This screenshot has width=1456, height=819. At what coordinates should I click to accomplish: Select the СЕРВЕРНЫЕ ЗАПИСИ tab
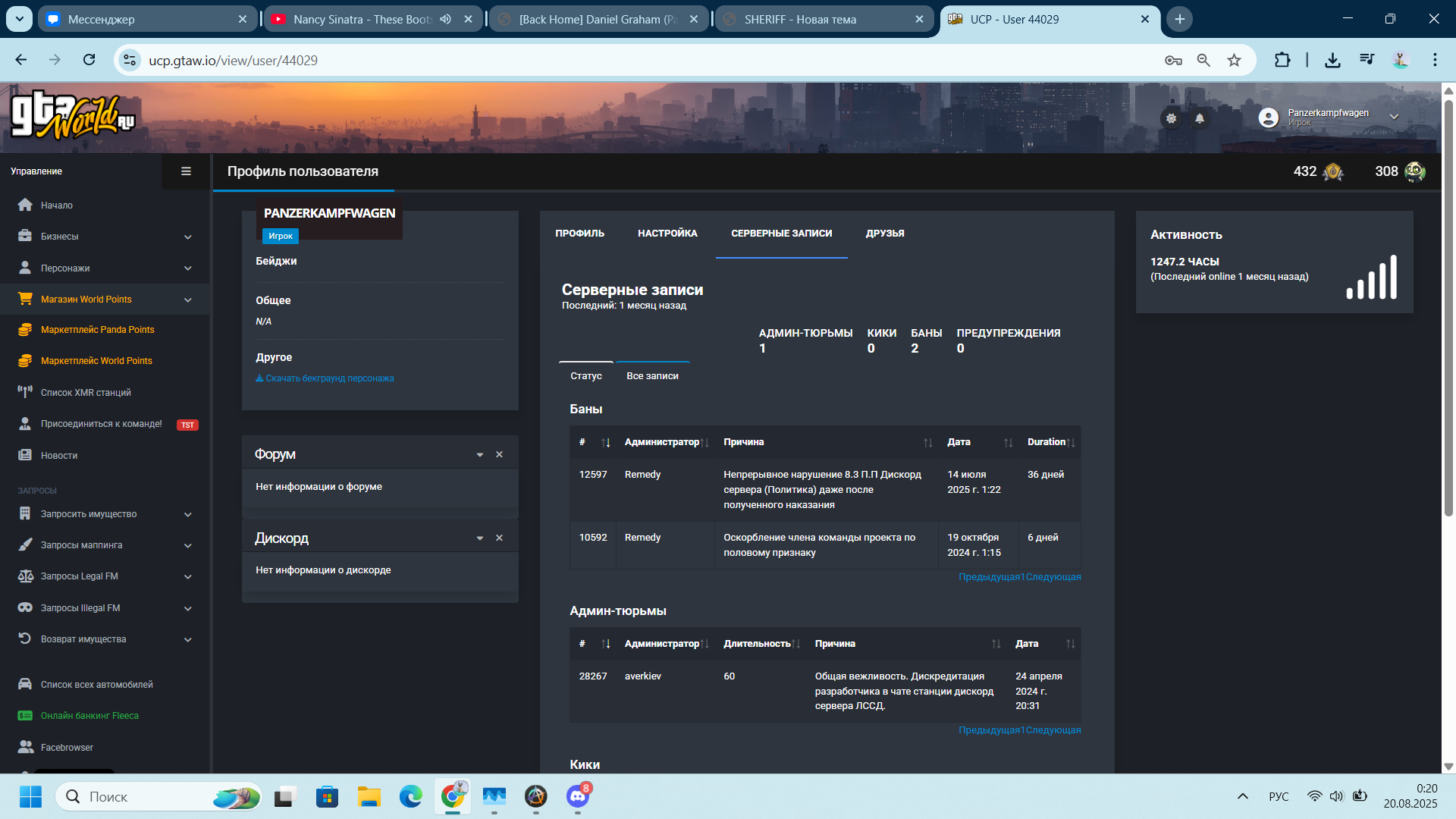pos(782,234)
